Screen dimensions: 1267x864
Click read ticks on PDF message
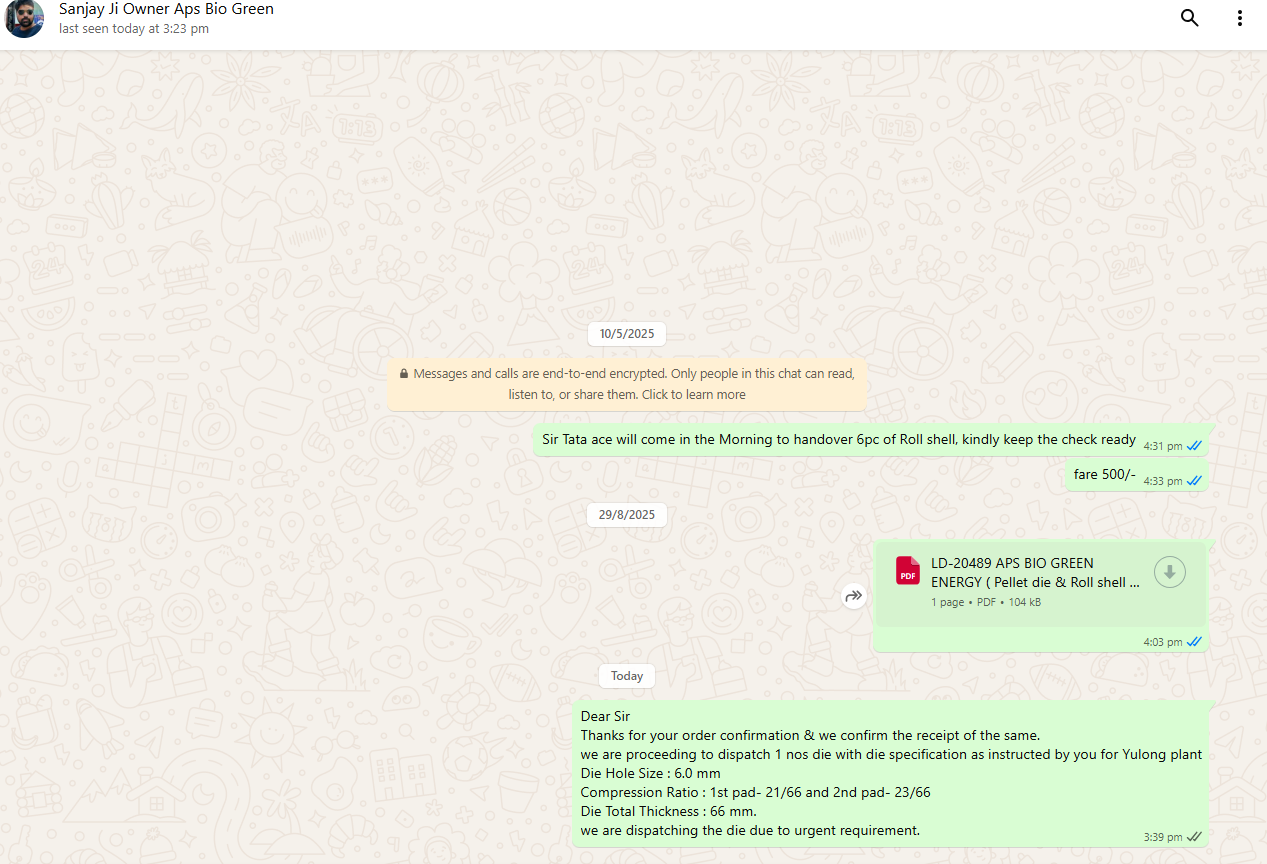coord(1194,642)
